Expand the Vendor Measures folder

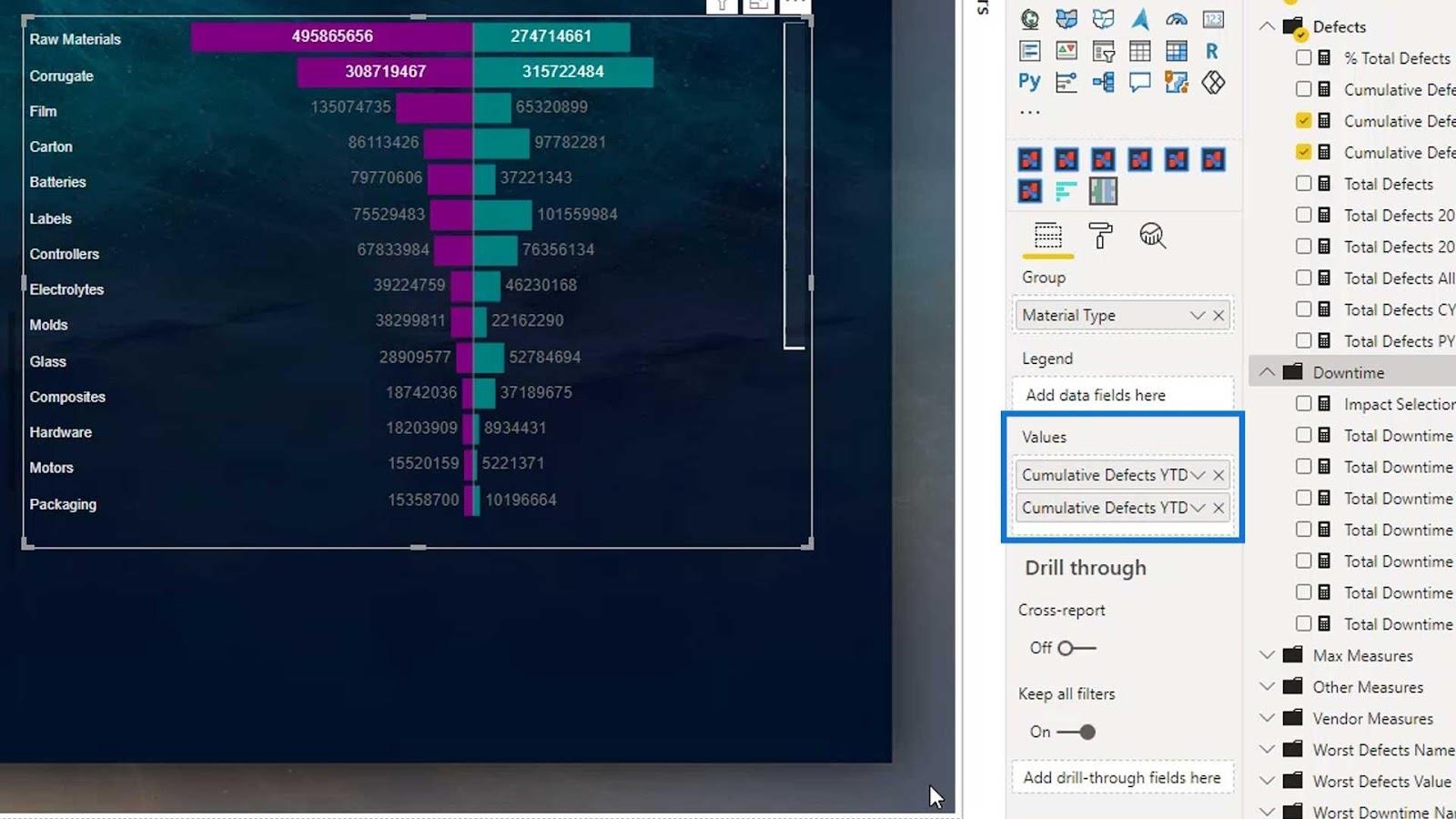[x=1267, y=718]
